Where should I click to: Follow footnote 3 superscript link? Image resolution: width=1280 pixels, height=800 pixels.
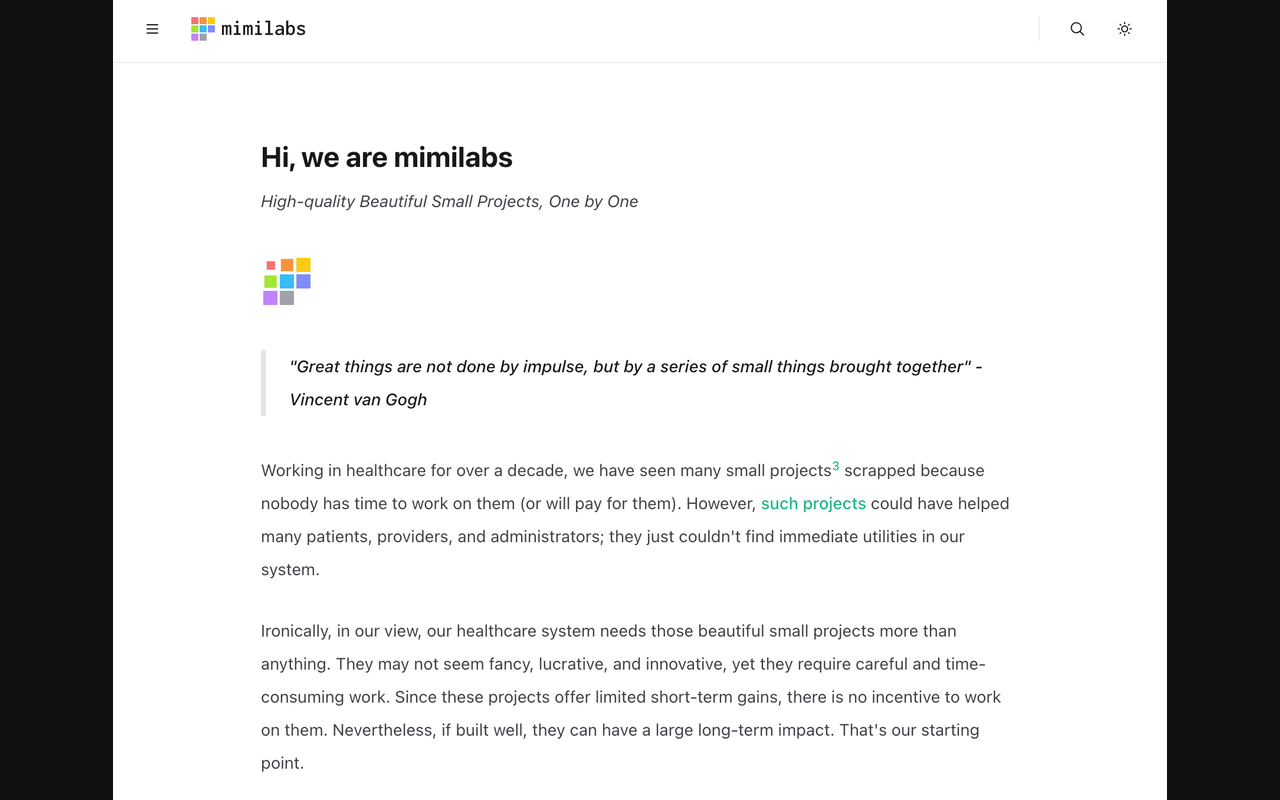tap(836, 466)
